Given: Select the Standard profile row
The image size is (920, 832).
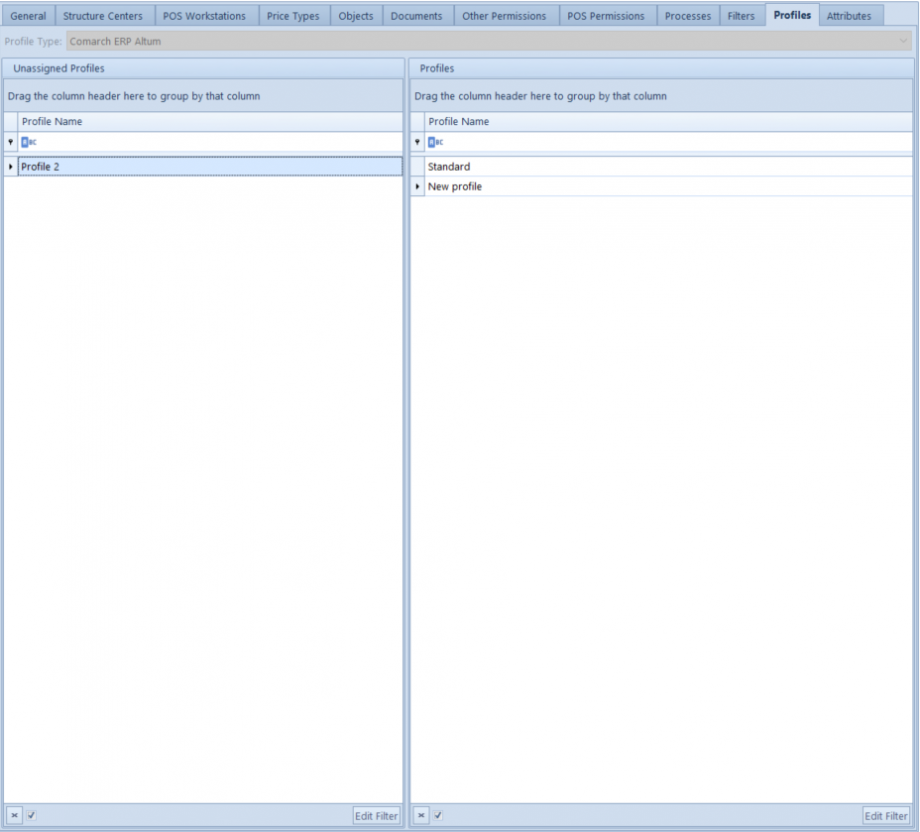Looking at the screenshot, I should 668,167.
